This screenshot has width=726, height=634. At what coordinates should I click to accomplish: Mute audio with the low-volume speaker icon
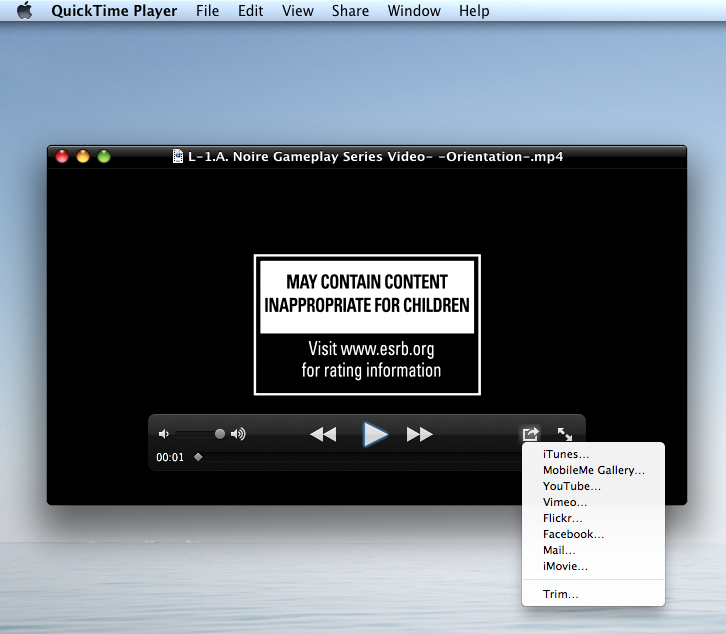tap(164, 434)
